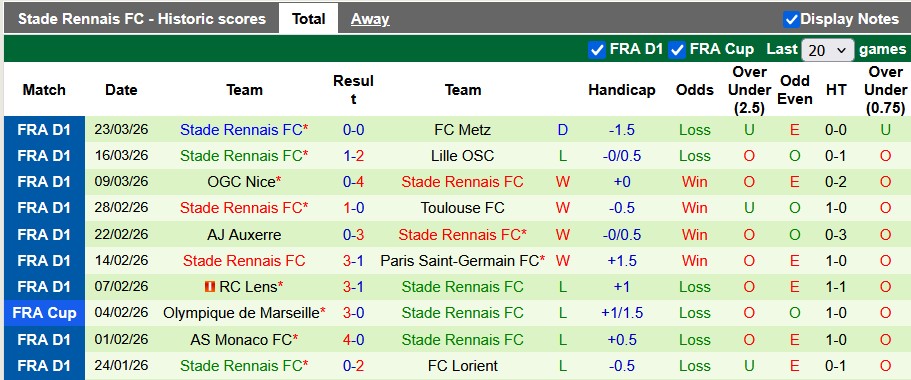The width and height of the screenshot is (911, 380).
Task: Click the FC Lorient team link
Action: point(462,365)
